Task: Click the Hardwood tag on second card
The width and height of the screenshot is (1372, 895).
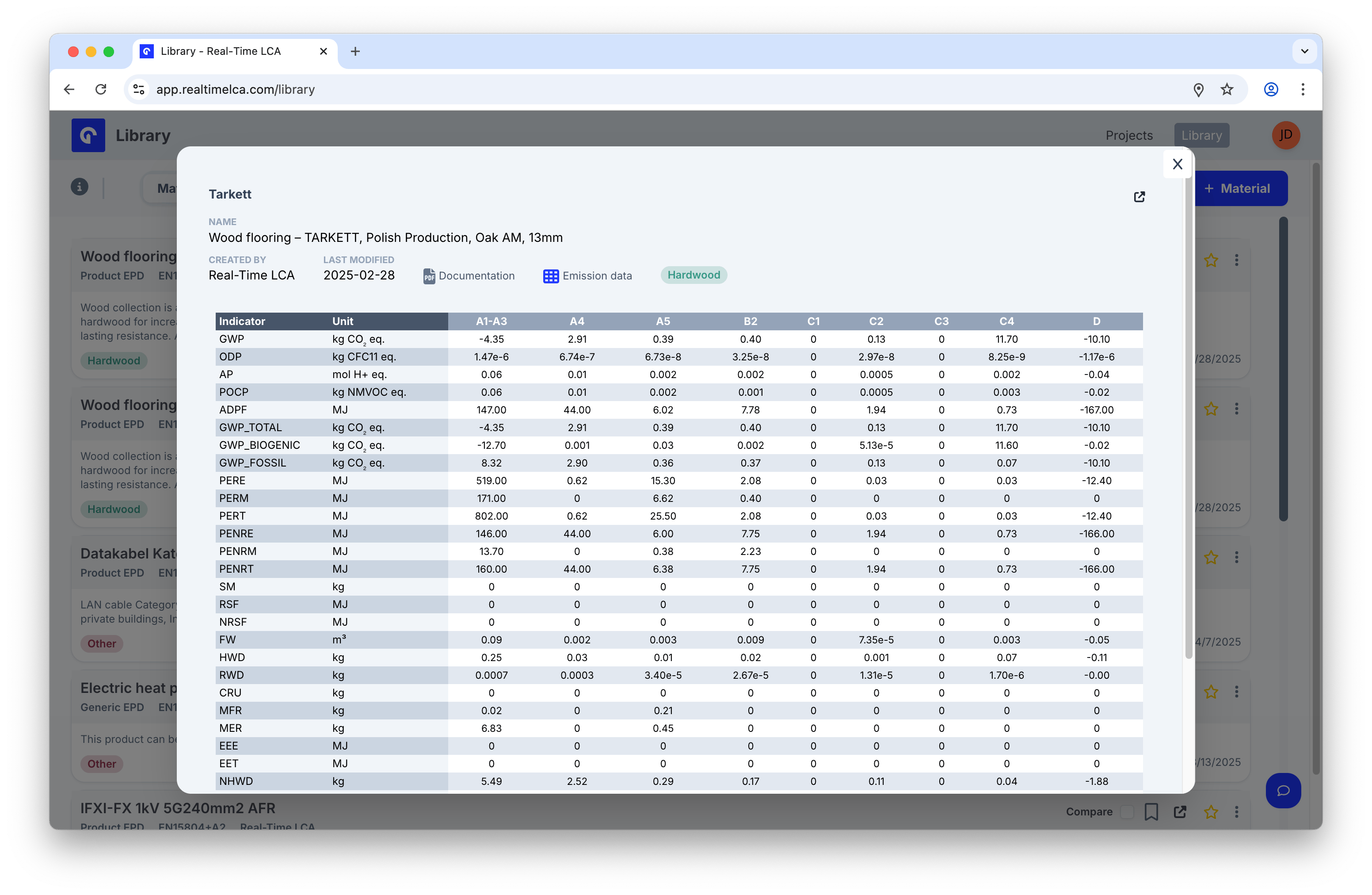Action: point(114,509)
